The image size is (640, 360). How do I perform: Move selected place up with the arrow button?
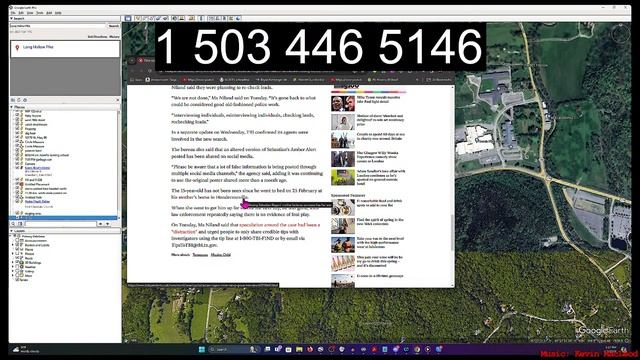100,224
